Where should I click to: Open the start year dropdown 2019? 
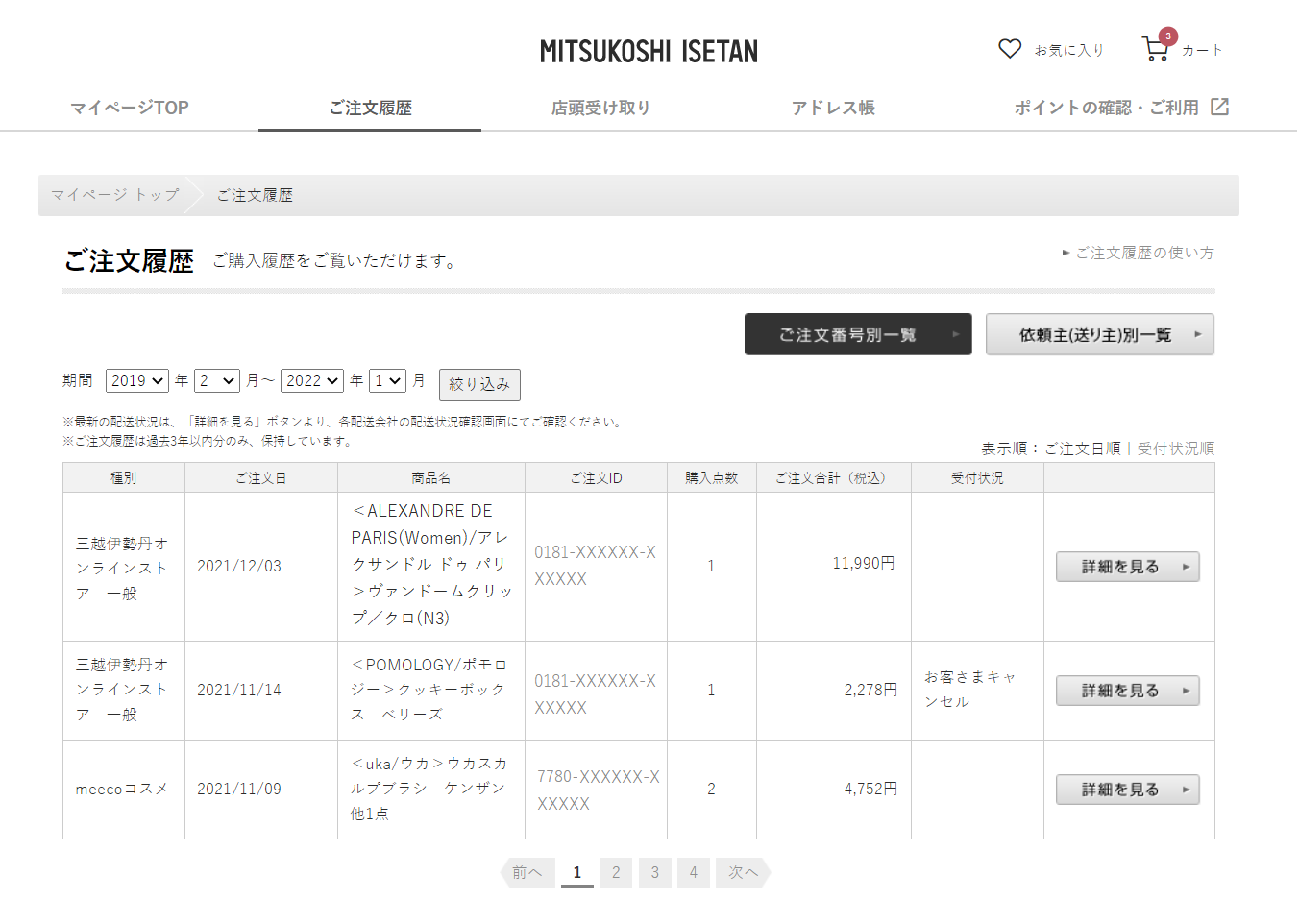pos(137,380)
